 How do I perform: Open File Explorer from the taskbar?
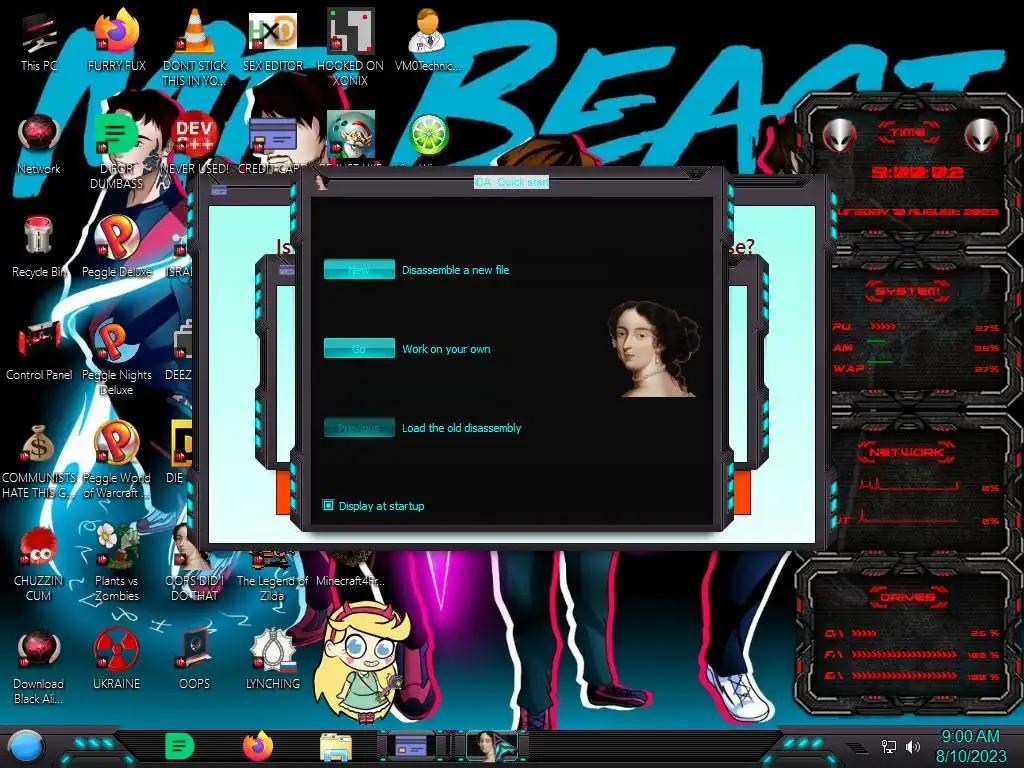(336, 747)
